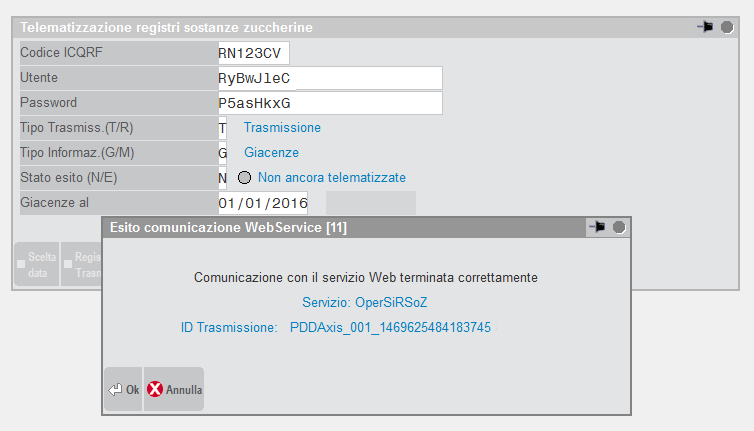Click the Giacenze description text
This screenshot has width=754, height=431.
click(271, 153)
